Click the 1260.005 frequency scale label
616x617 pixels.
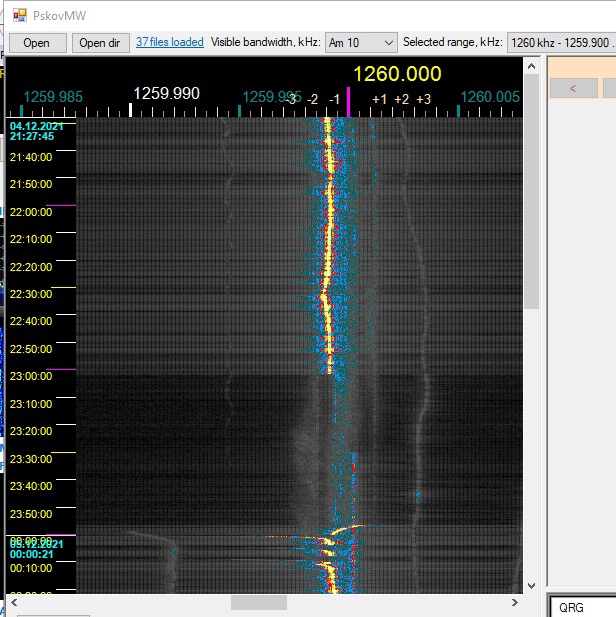coord(490,97)
